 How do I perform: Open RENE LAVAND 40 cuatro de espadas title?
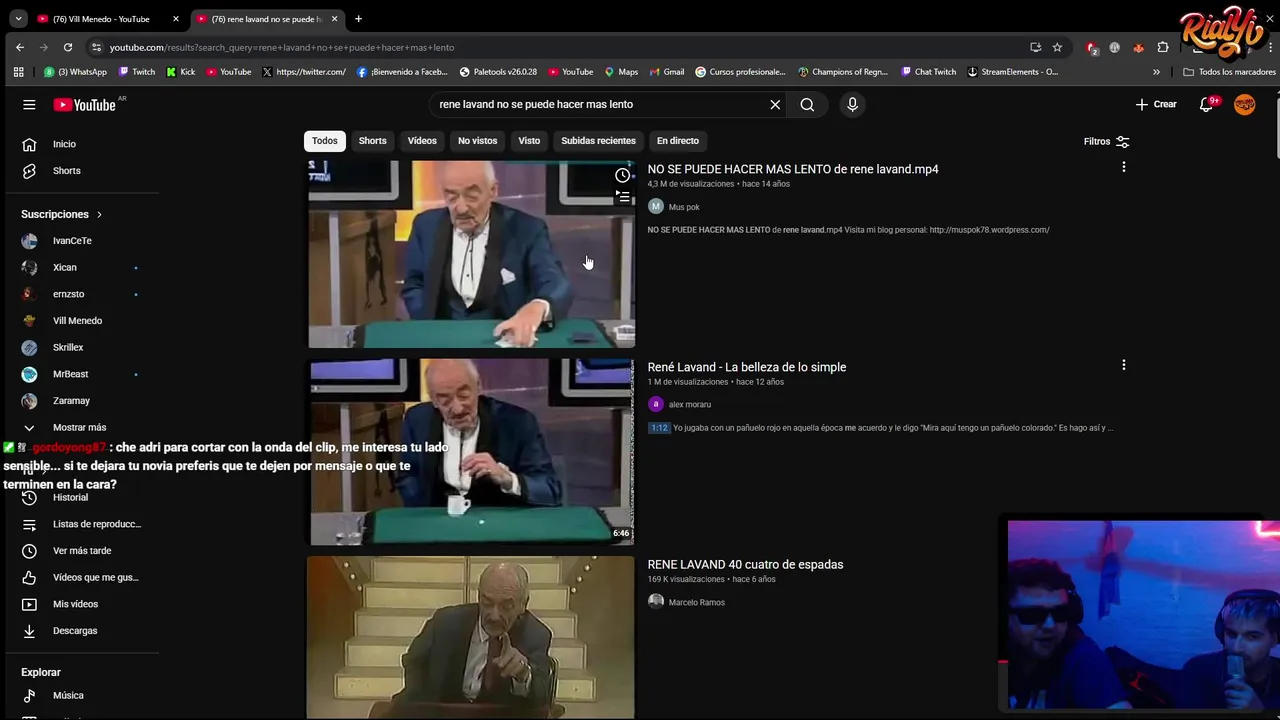745,564
